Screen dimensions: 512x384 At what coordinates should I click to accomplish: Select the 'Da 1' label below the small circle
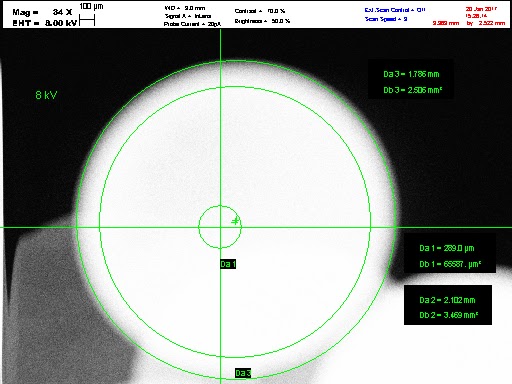228,264
